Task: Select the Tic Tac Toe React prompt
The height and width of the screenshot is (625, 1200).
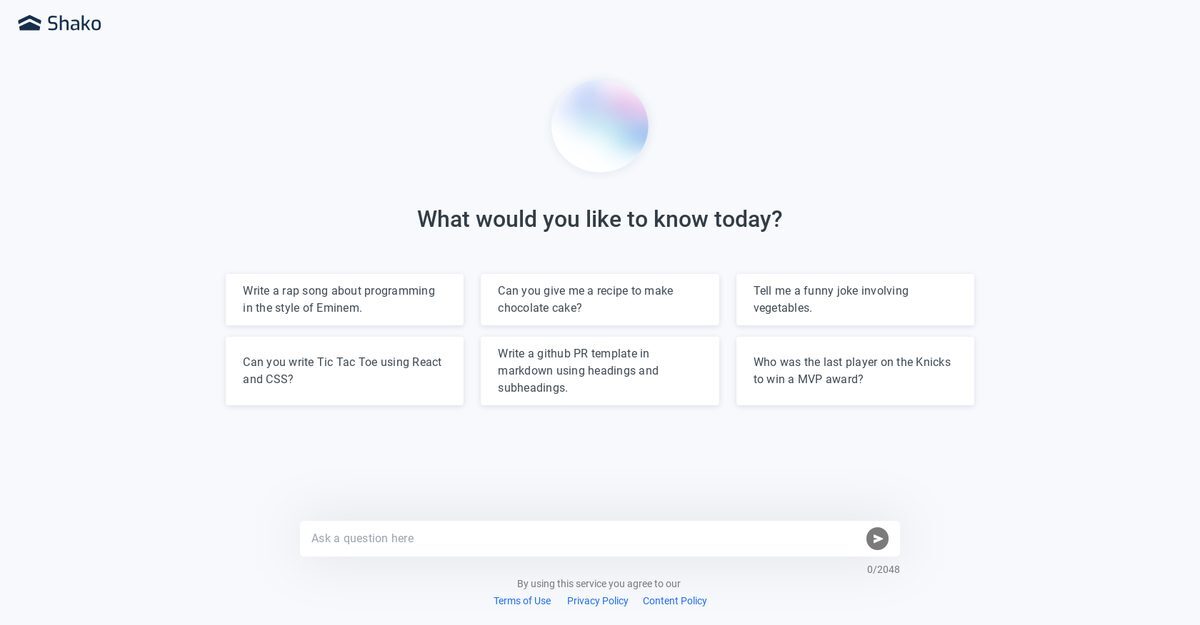Action: (345, 371)
